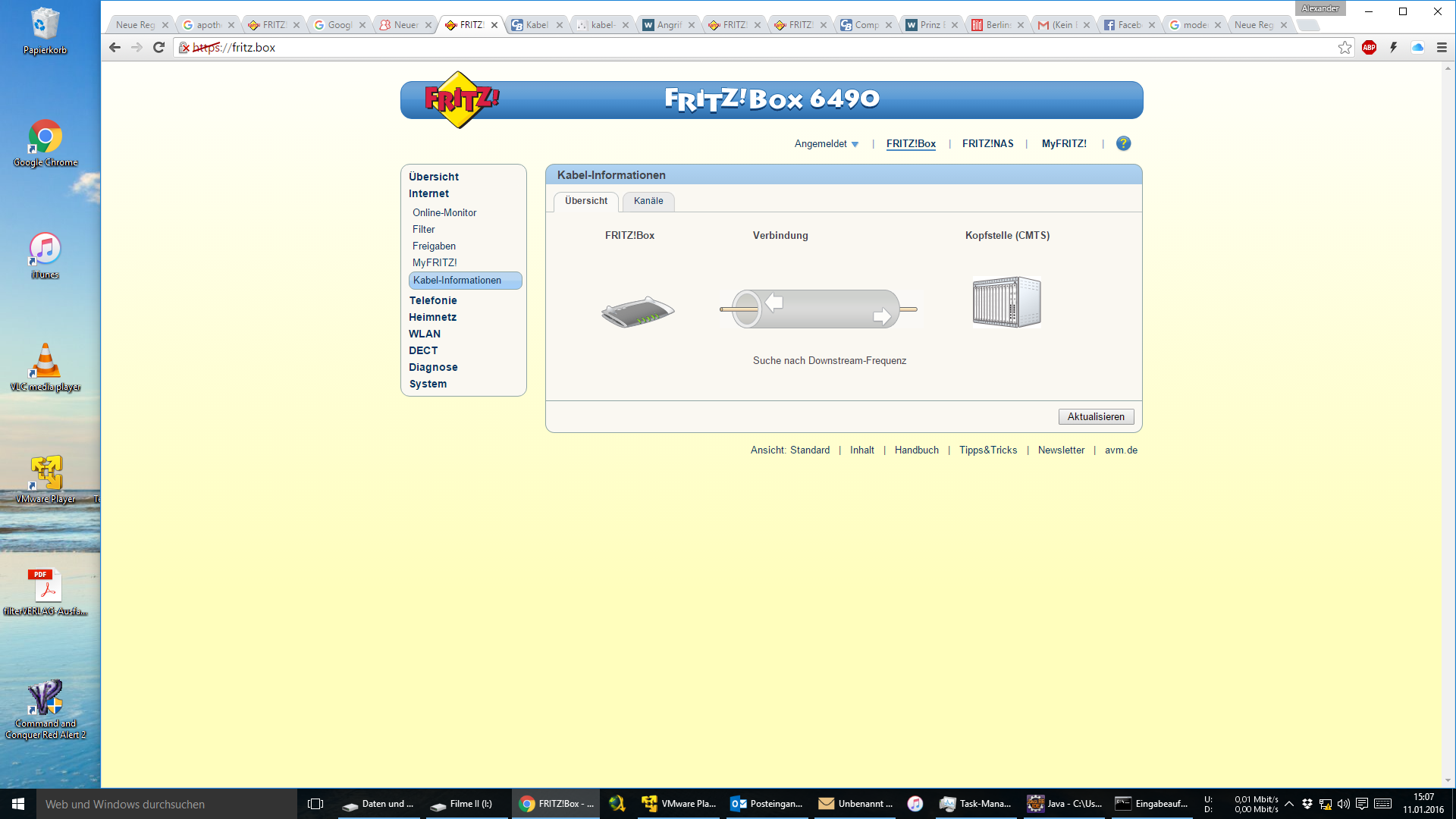Open the FRITZ!NAS link
Image resolution: width=1456 pixels, height=819 pixels.
(x=987, y=143)
